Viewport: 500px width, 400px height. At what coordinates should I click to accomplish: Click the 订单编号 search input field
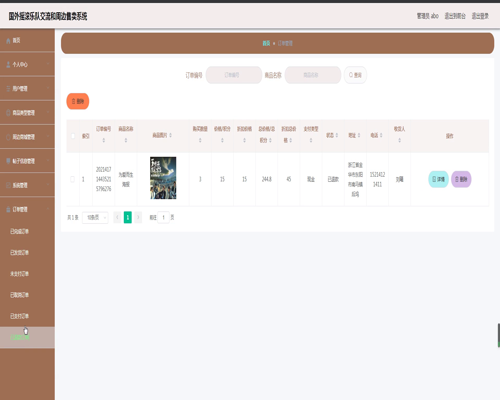[234, 75]
